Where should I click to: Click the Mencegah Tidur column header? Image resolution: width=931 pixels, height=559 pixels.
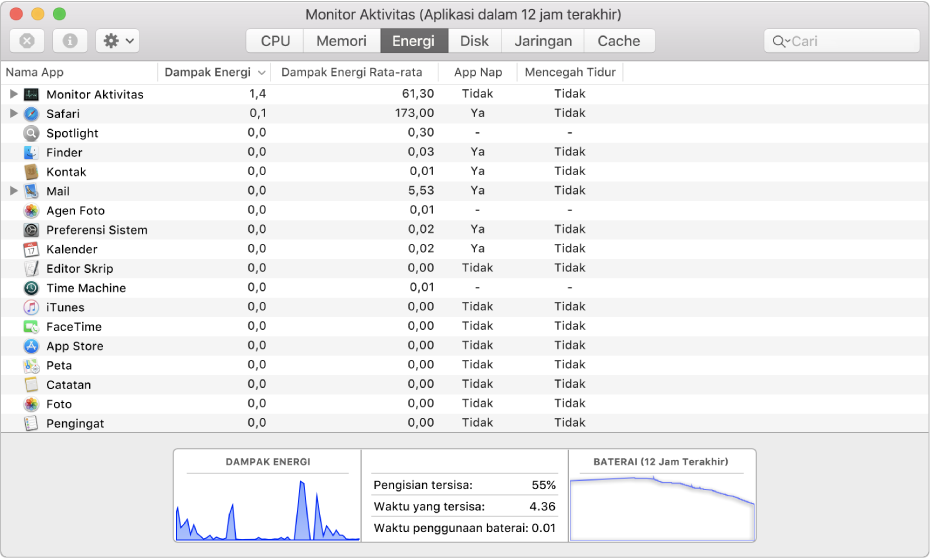[x=570, y=72]
